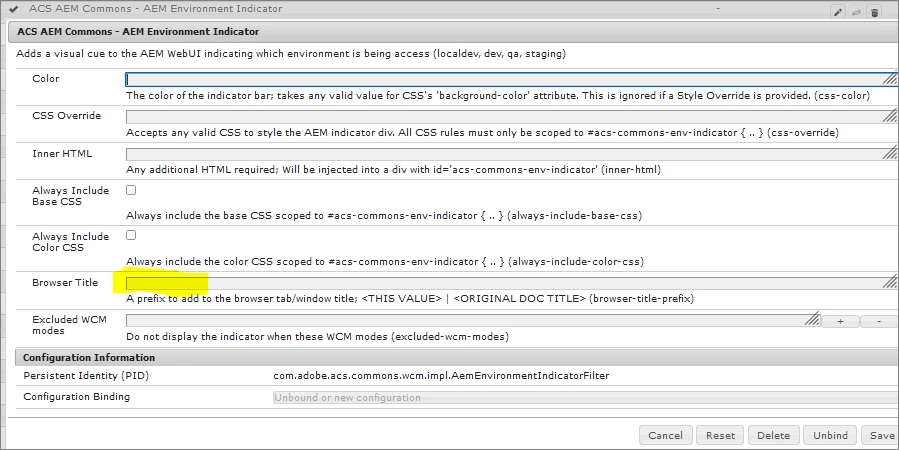
Task: Focus the Color text field
Action: point(511,79)
